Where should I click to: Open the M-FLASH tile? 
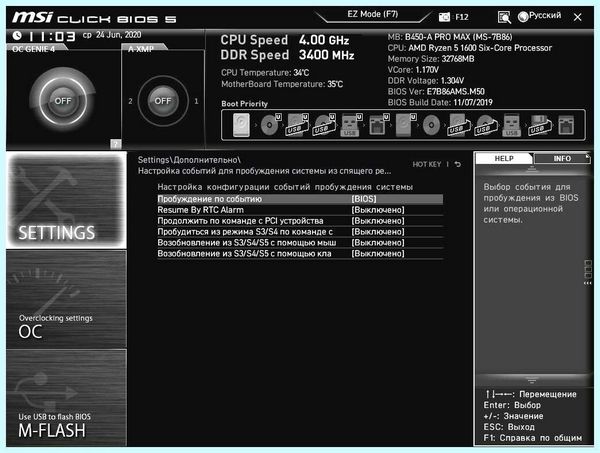(x=66, y=398)
